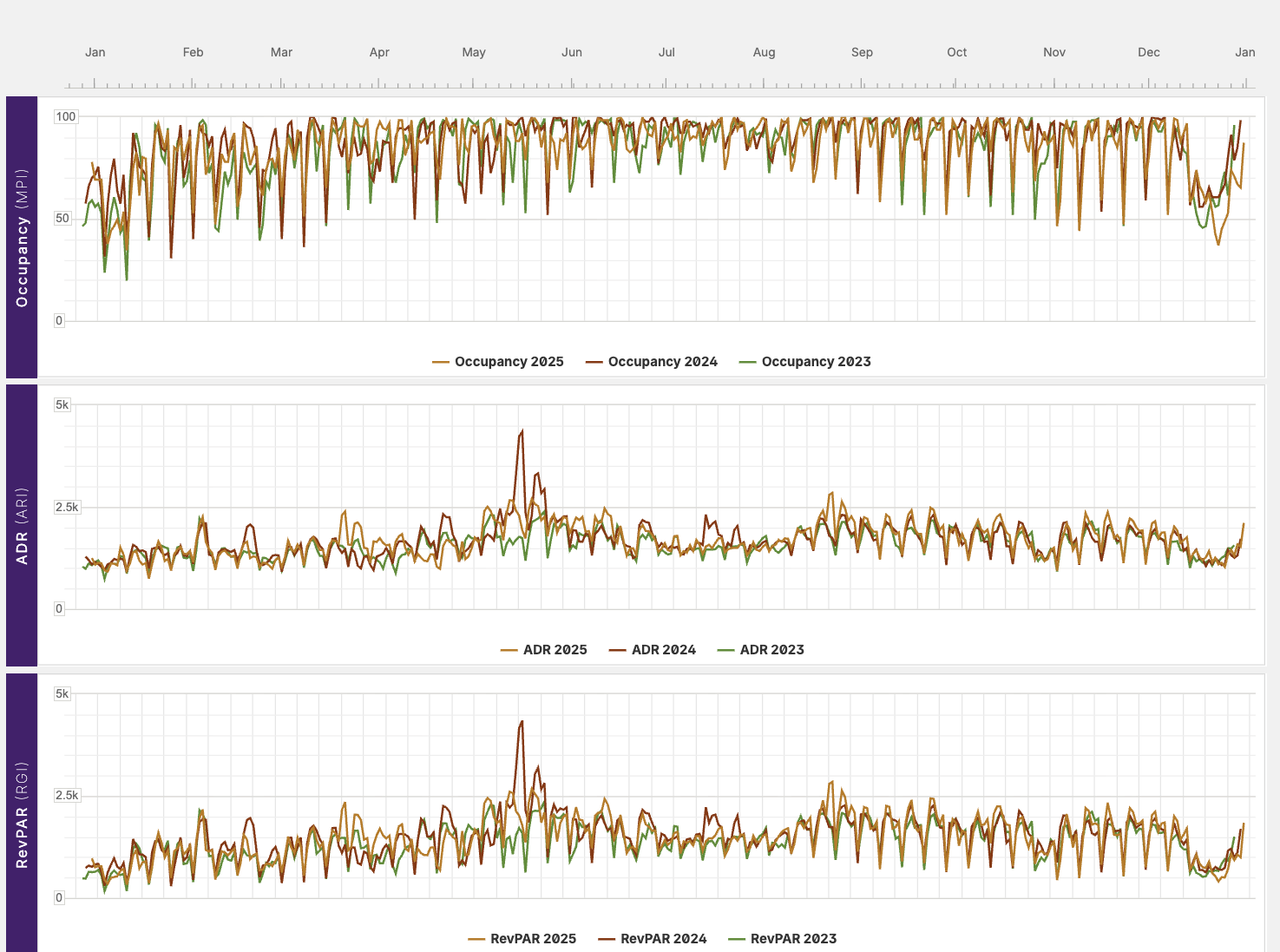This screenshot has width=1280, height=952.
Task: Hide the ADR 2024 series via legend
Action: [653, 650]
